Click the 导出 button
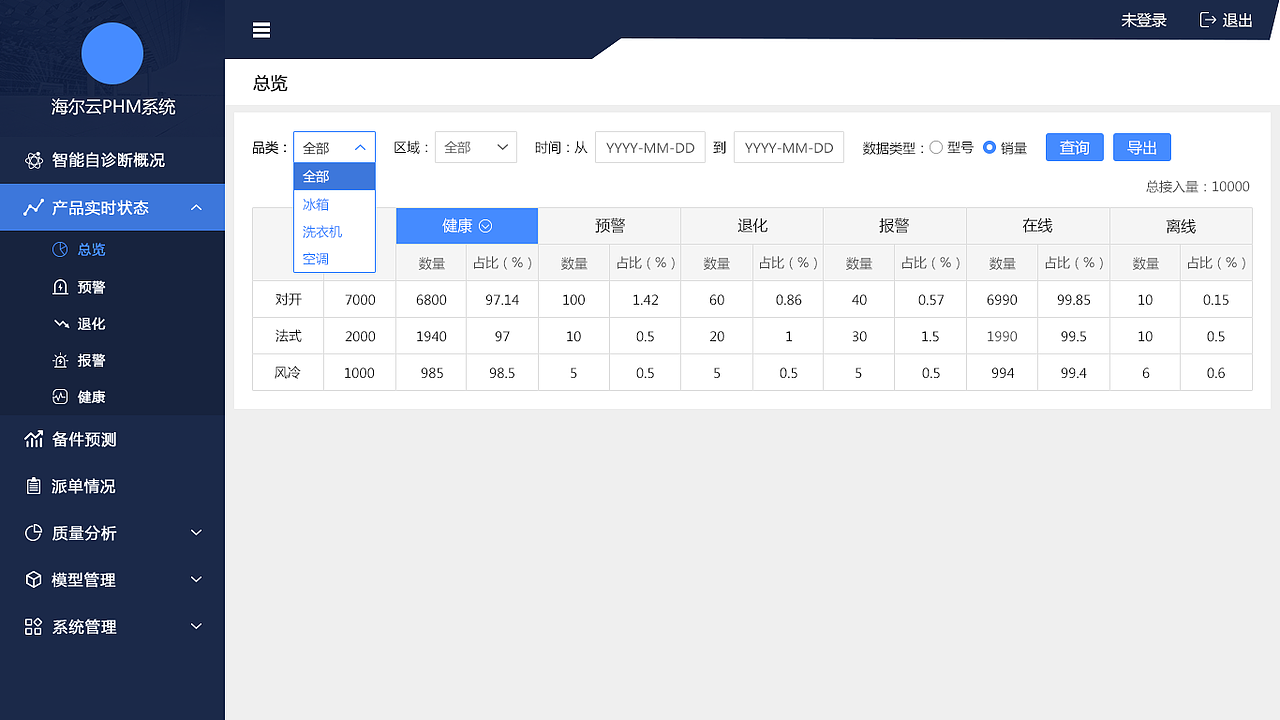The height and width of the screenshot is (720, 1280). (1142, 147)
